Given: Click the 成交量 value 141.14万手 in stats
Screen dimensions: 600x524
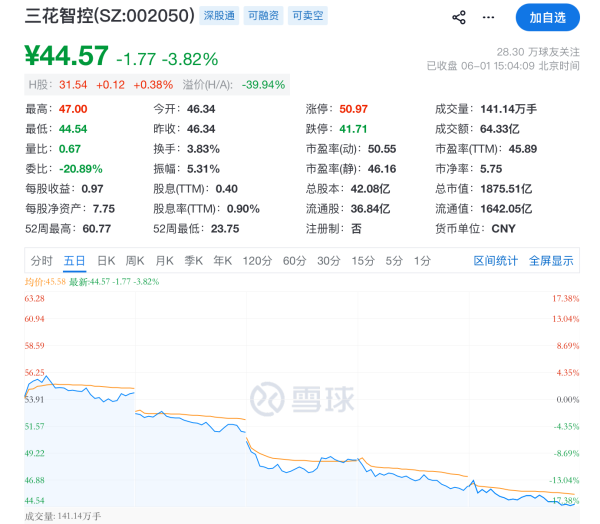Looking at the screenshot, I should [x=509, y=109].
